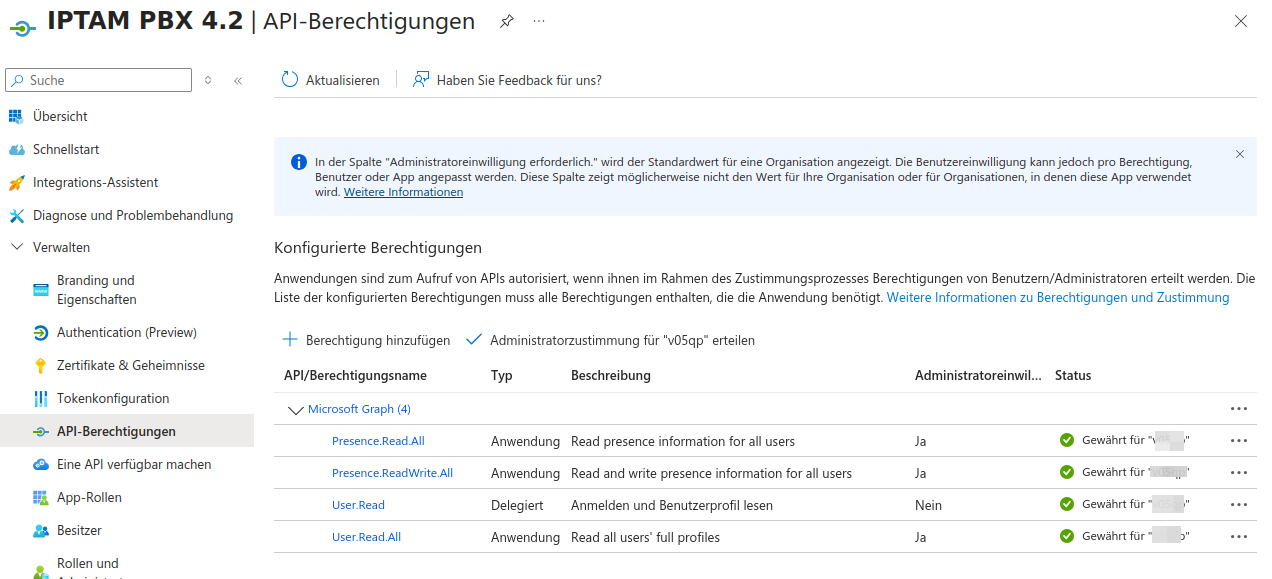The height and width of the screenshot is (579, 1272).
Task: Select Eine API verfügbar machen
Action: pyautogui.click(x=133, y=464)
